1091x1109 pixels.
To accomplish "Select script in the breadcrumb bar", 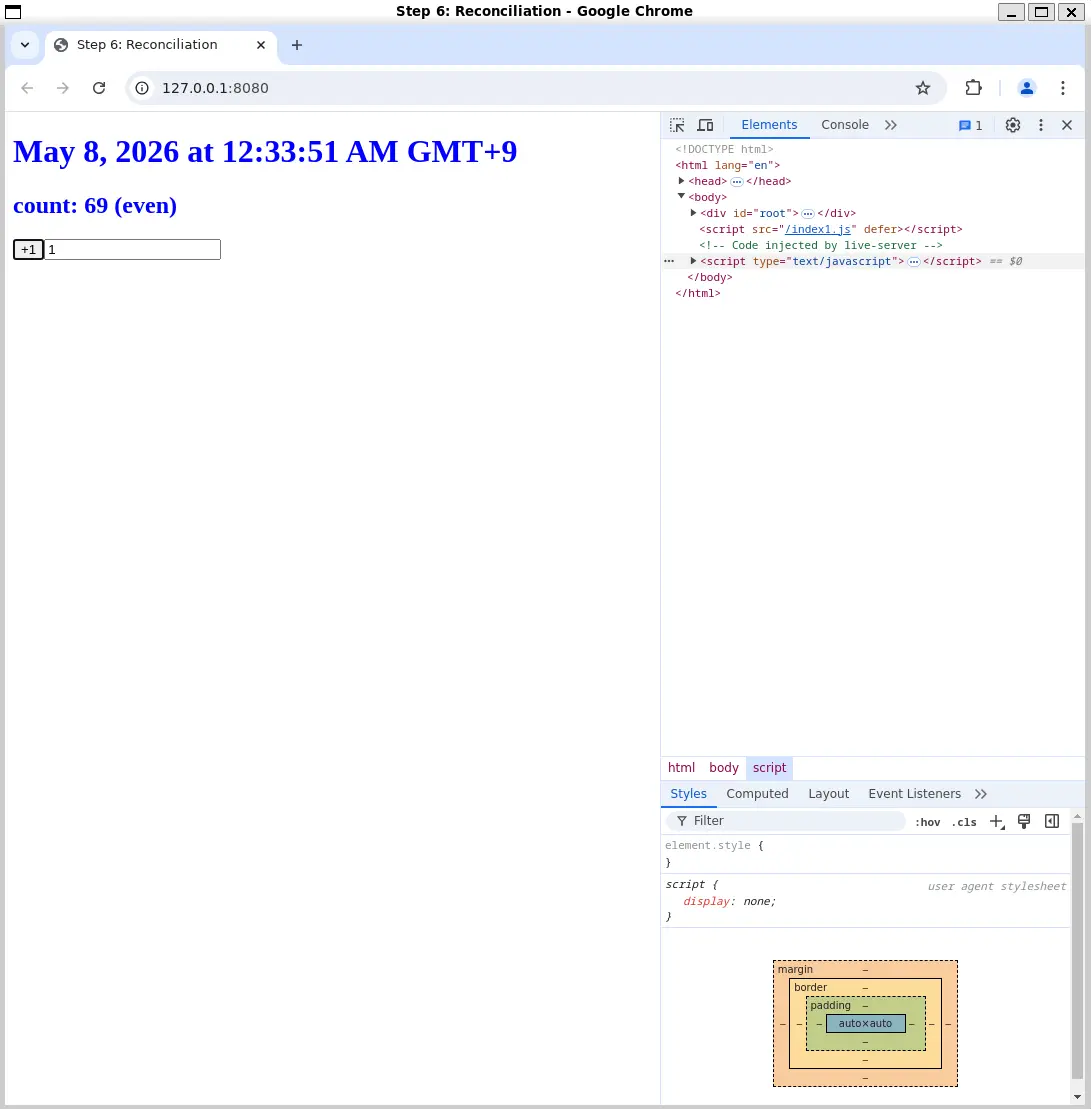I will pos(769,768).
